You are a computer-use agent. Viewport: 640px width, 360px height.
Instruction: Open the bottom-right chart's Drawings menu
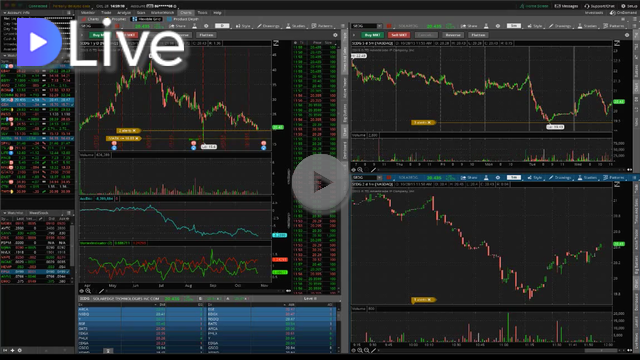coord(560,178)
